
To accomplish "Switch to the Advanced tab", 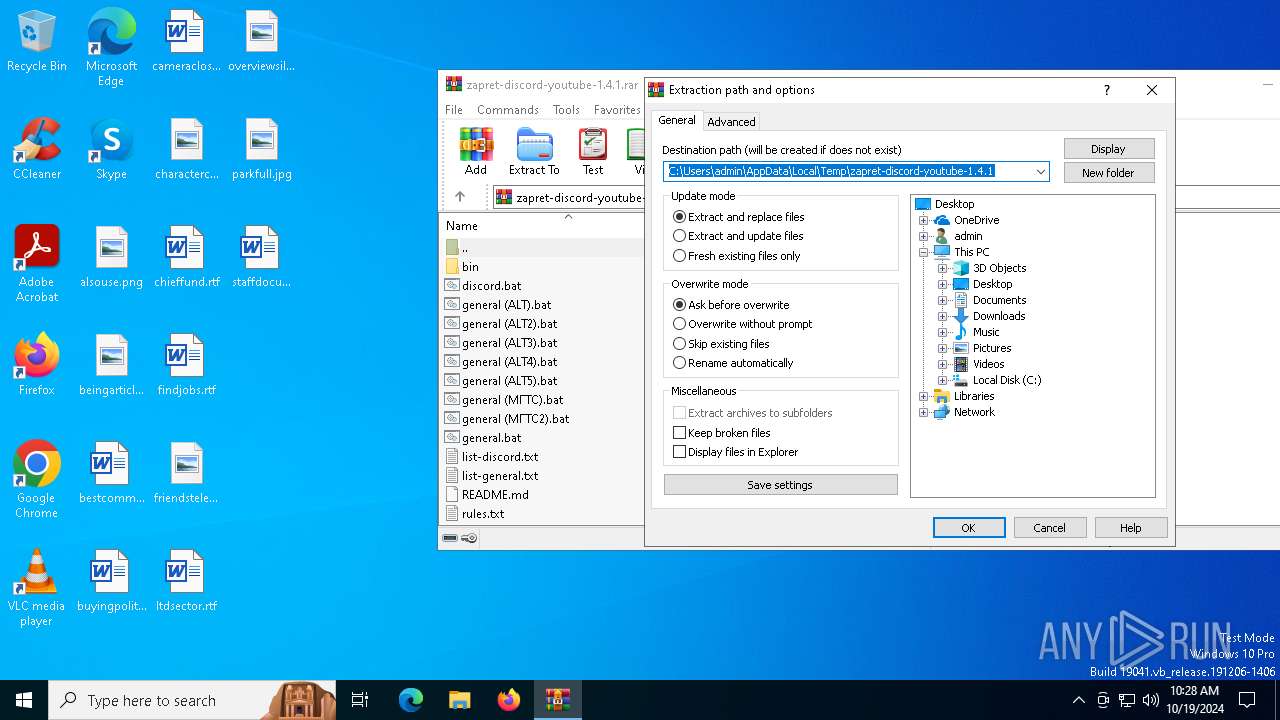I will [x=731, y=122].
